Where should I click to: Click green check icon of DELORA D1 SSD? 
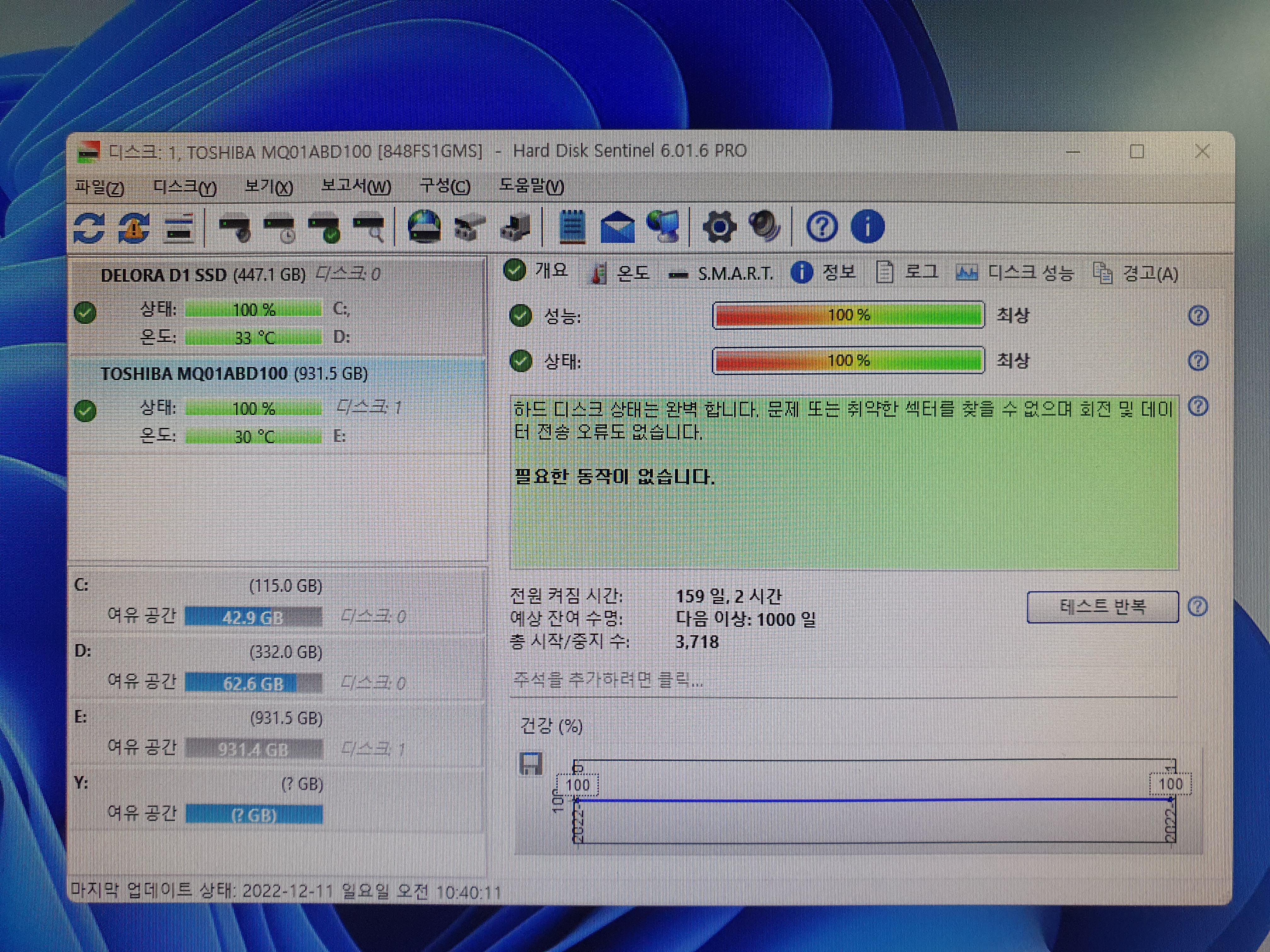tap(85, 313)
